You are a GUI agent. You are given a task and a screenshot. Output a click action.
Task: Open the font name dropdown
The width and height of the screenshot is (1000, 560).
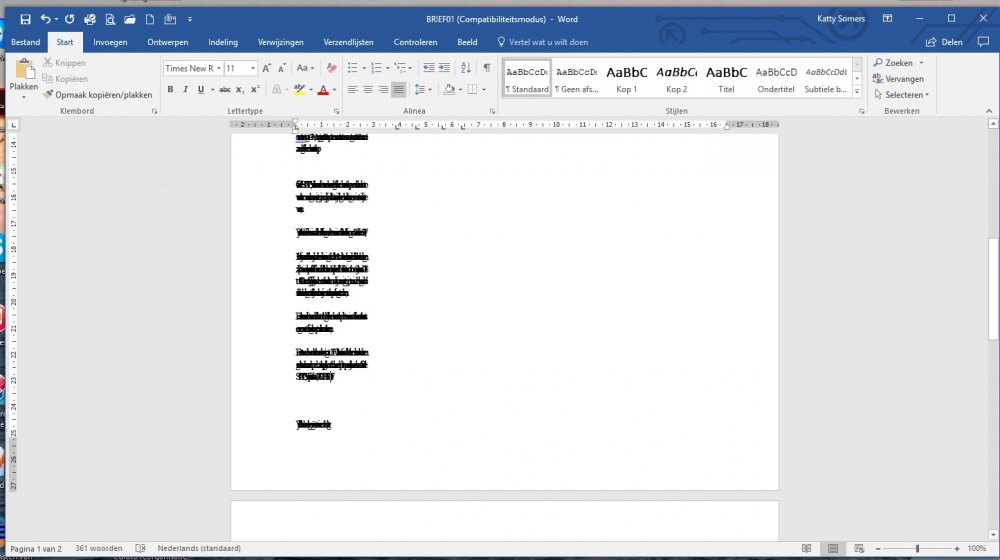coord(217,68)
